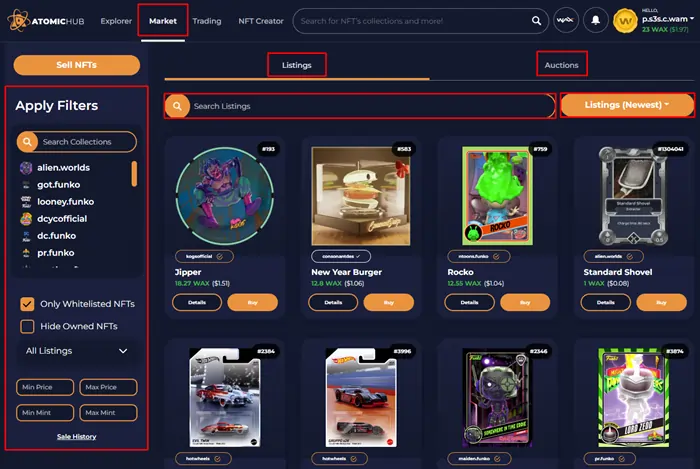Click alien.worlds collection avatar icon
Screen dimensions: 700x469
[26, 168]
